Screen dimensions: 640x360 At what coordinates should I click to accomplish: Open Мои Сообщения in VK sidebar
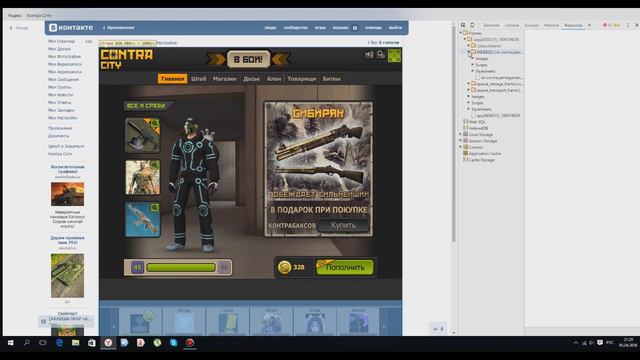coord(64,80)
